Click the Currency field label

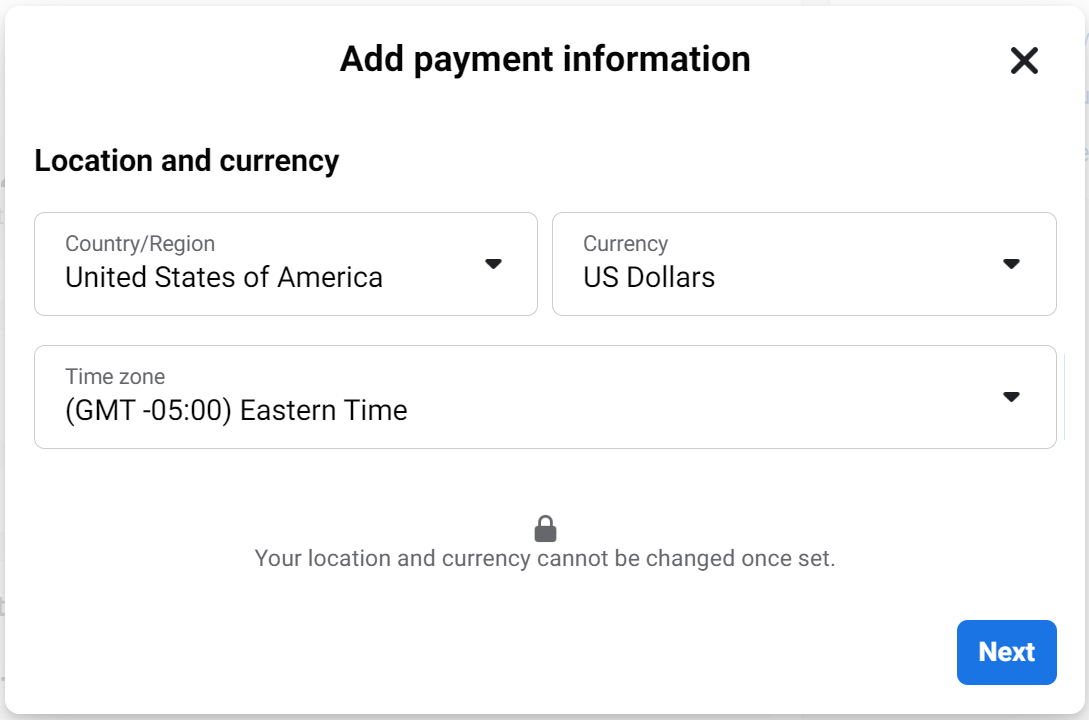(x=625, y=244)
